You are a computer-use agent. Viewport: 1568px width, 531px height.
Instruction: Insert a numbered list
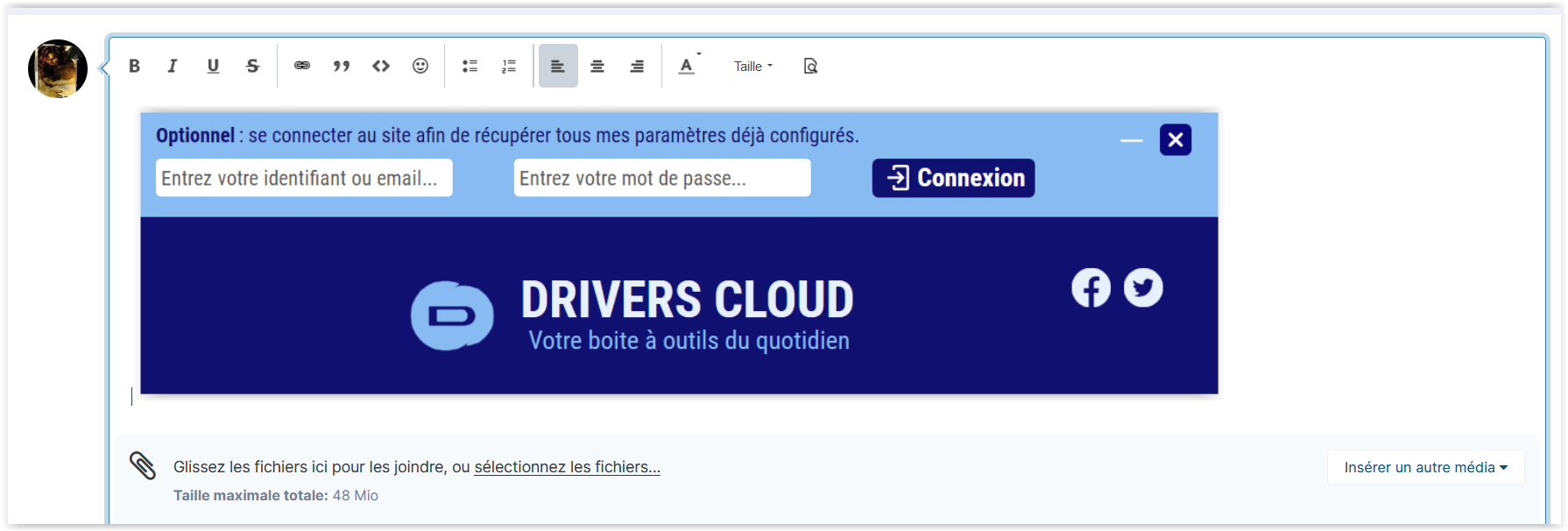[509, 66]
